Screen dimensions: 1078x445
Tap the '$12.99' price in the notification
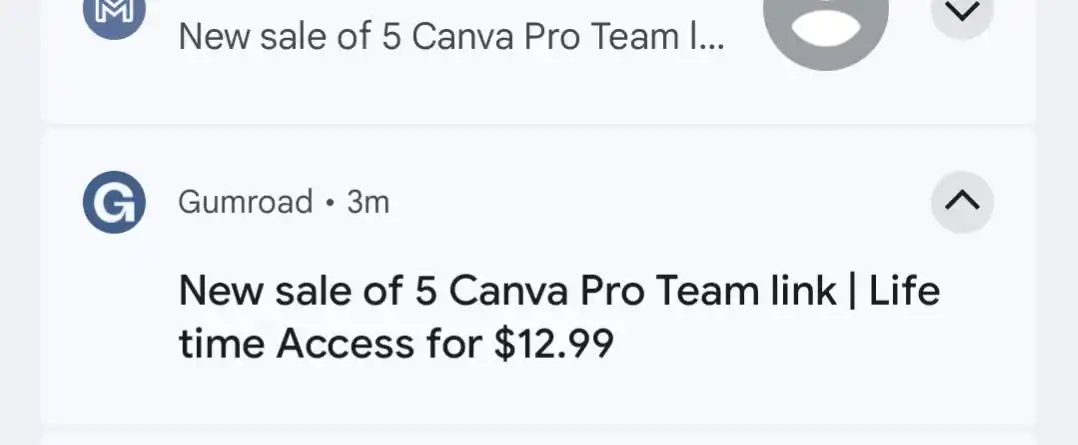click(554, 345)
